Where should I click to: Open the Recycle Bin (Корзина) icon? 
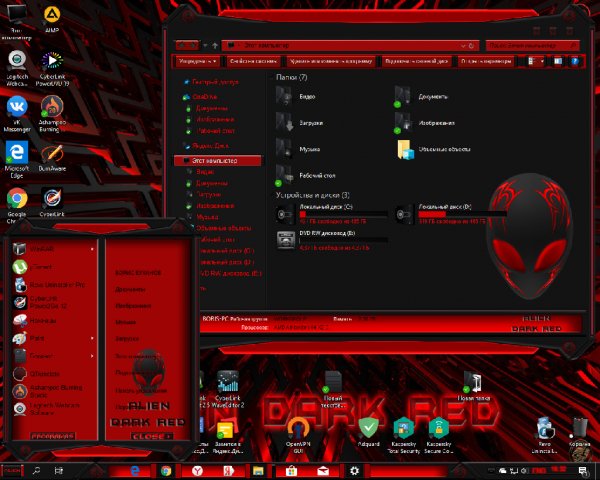tap(579, 432)
